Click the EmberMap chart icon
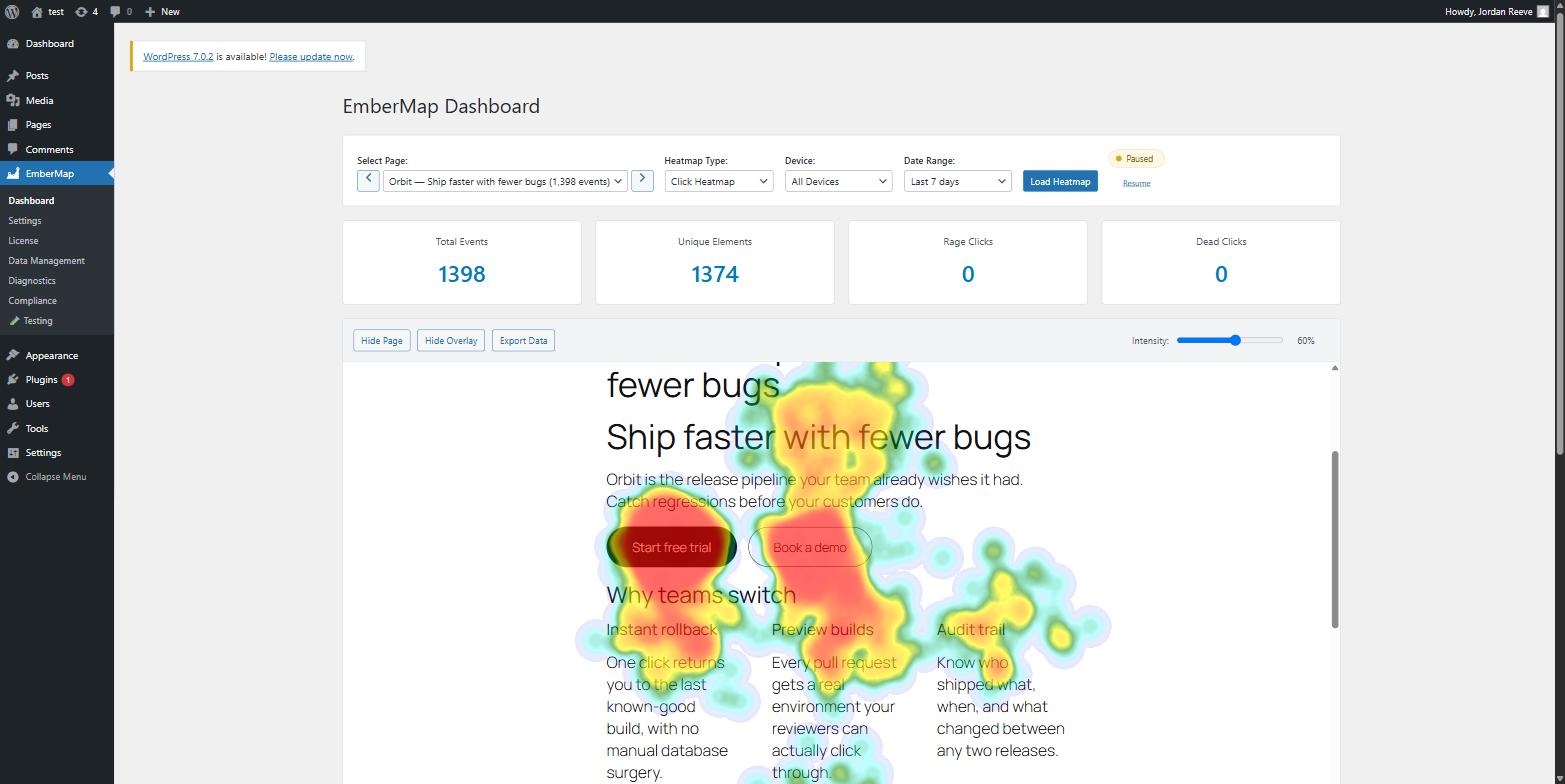 click(x=12, y=174)
